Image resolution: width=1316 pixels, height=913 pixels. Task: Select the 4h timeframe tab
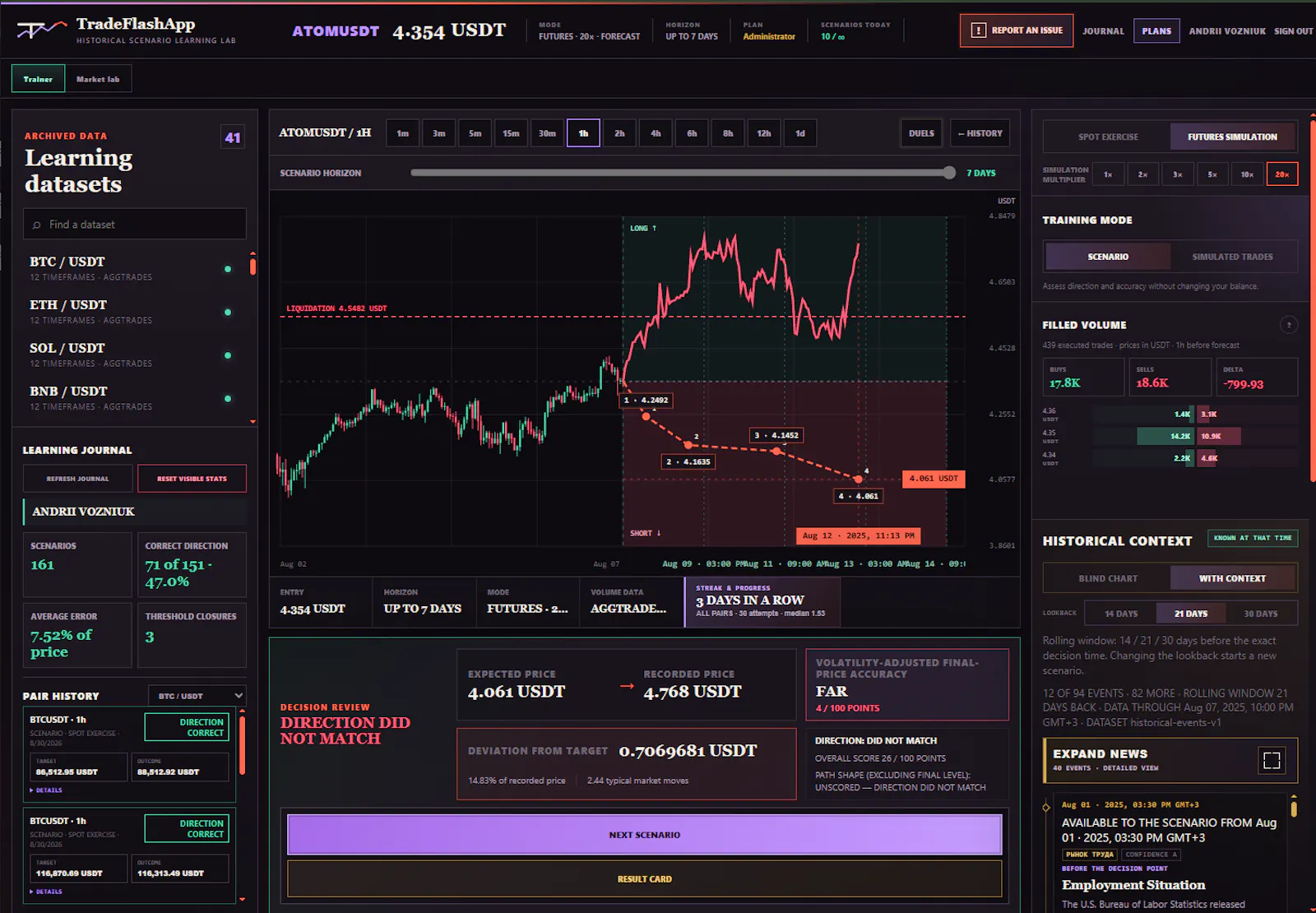656,133
